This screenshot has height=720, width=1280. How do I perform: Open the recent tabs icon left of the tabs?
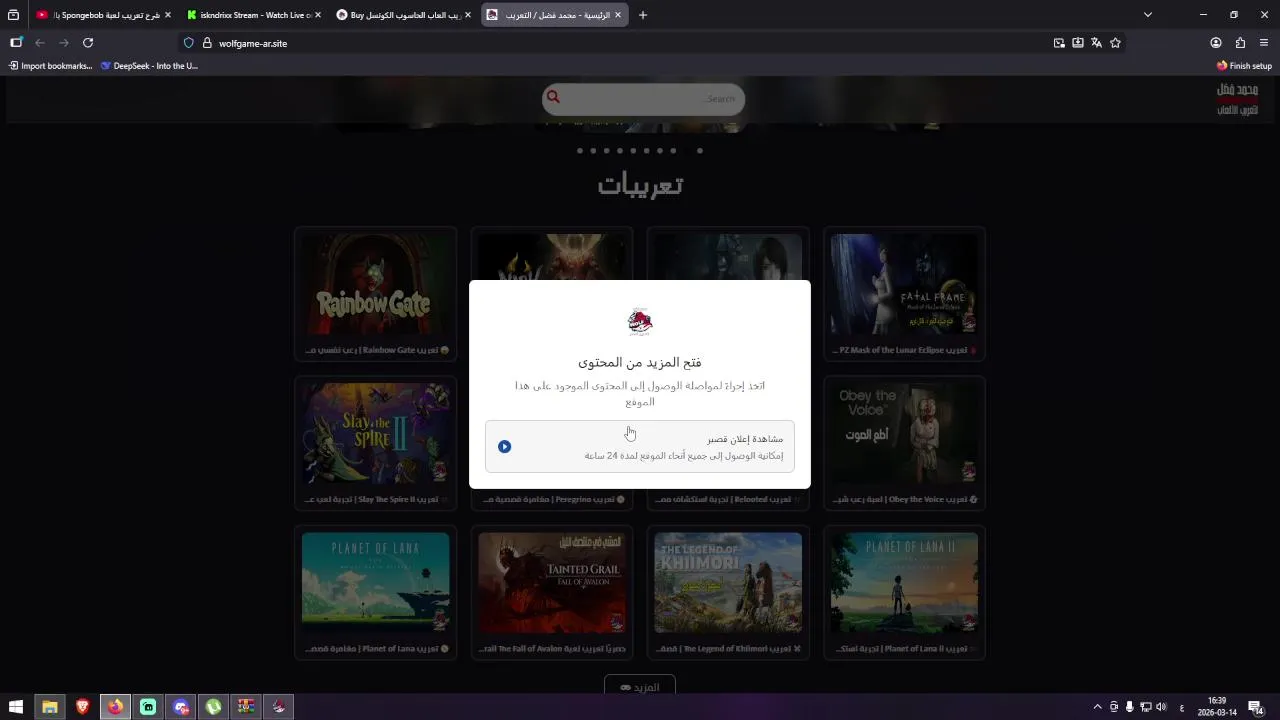[13, 15]
